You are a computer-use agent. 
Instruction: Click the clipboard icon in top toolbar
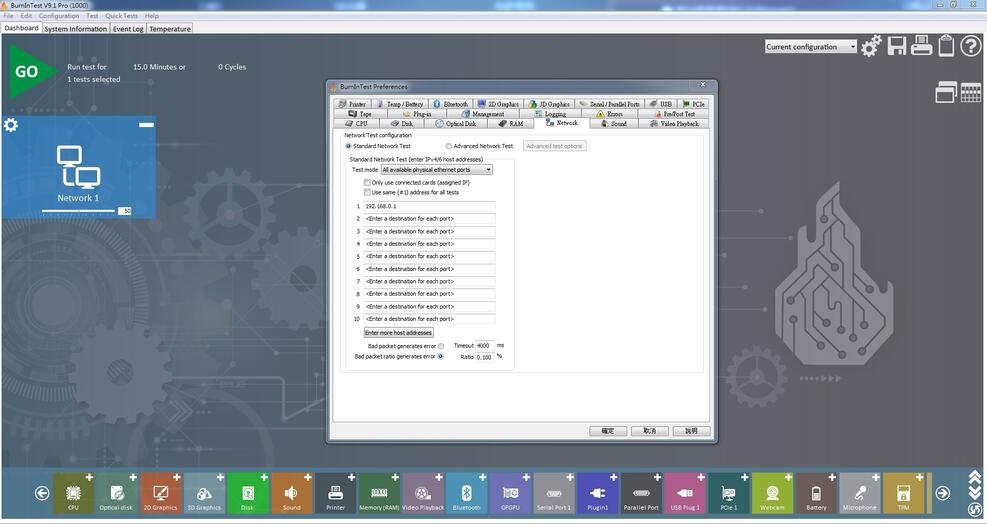tap(946, 46)
